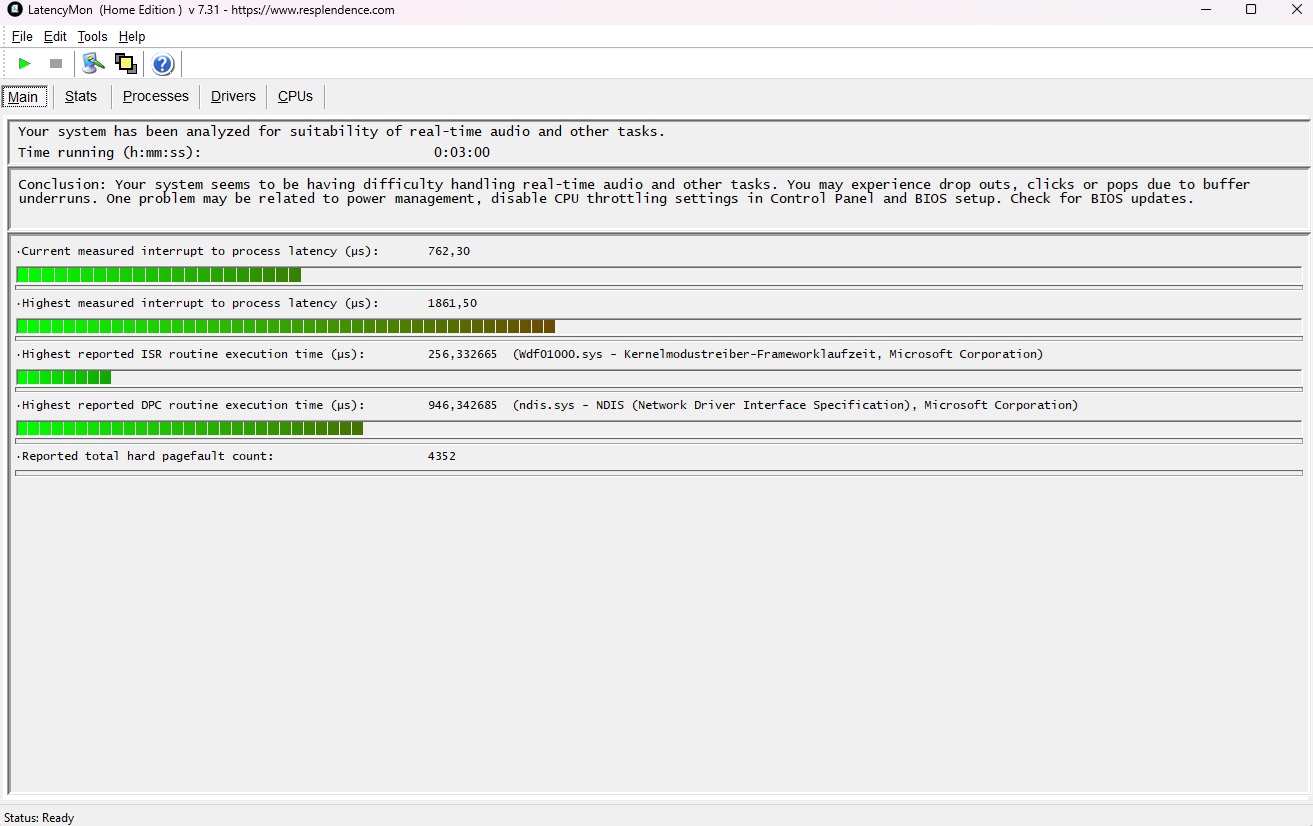The image size is (1313, 826).
Task: Click the current interrupt to process latency bar
Action: 659,275
